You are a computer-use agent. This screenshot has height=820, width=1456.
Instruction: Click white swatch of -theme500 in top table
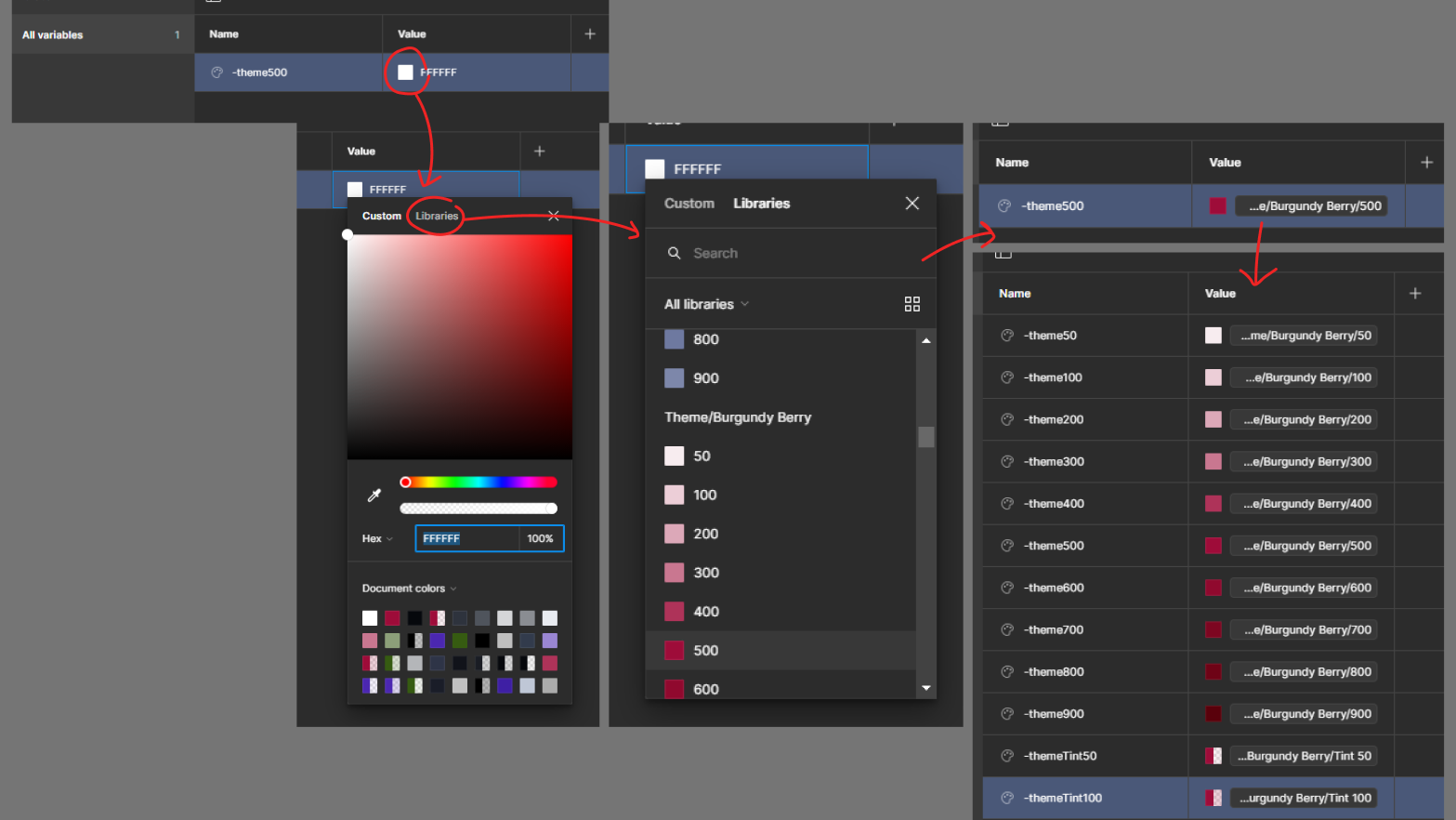(405, 73)
